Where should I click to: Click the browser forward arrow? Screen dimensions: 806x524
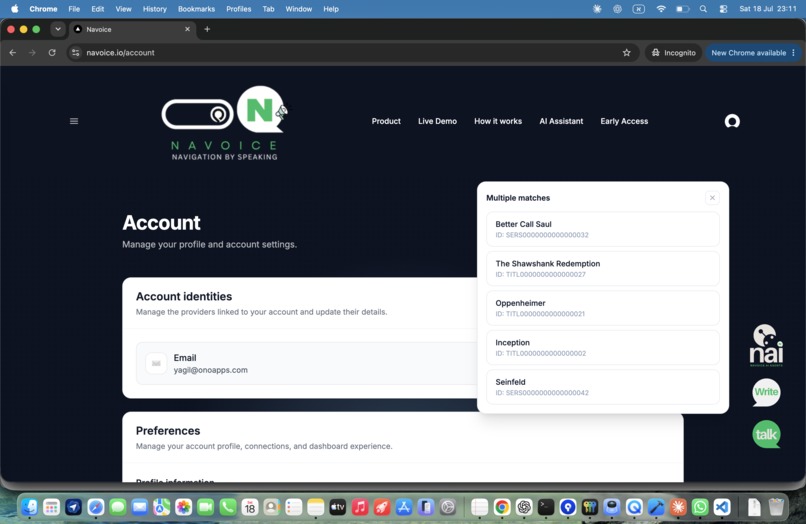coord(32,52)
